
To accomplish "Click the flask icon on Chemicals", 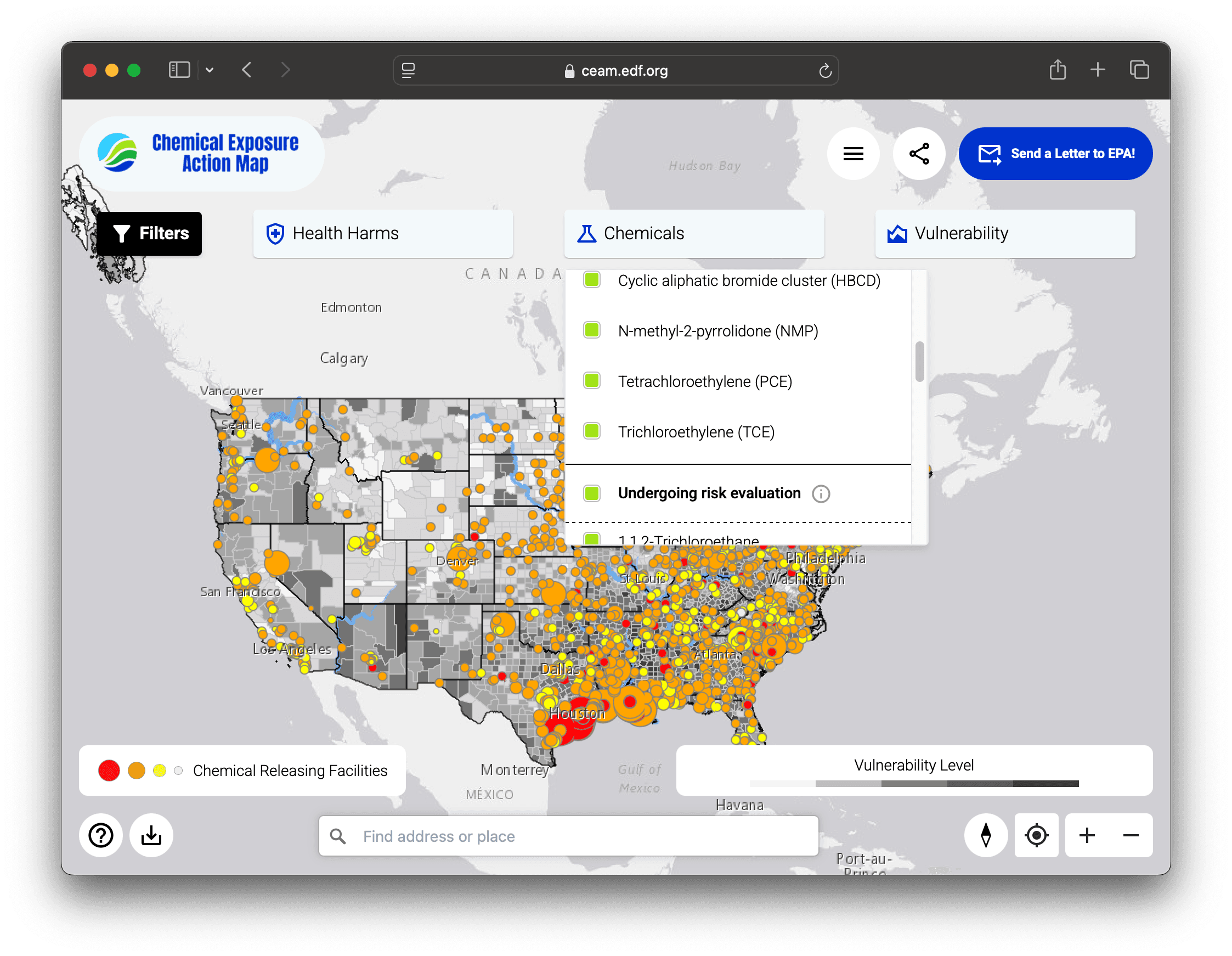I will coord(587,233).
